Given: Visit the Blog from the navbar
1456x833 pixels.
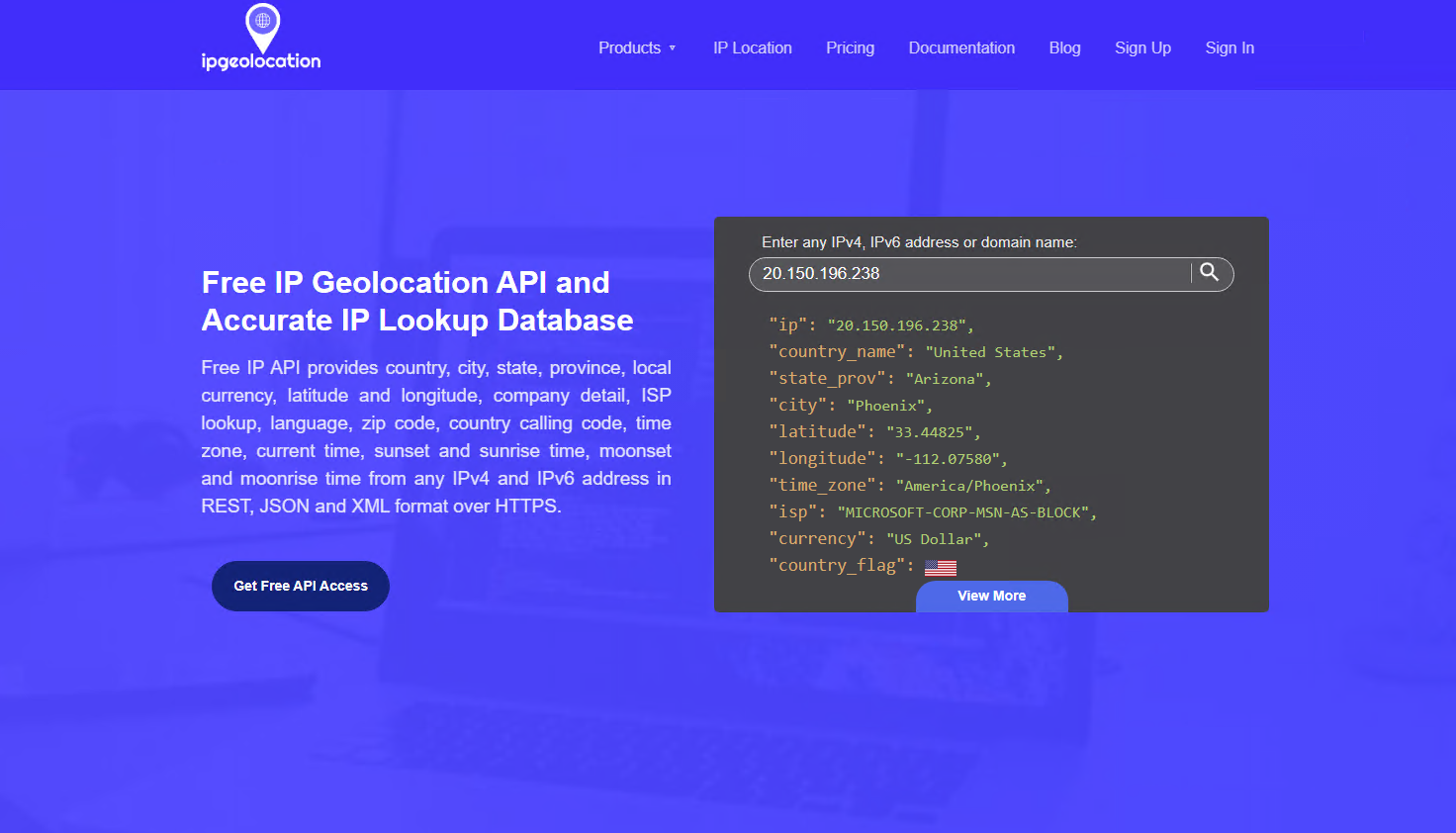Looking at the screenshot, I should (x=1064, y=47).
